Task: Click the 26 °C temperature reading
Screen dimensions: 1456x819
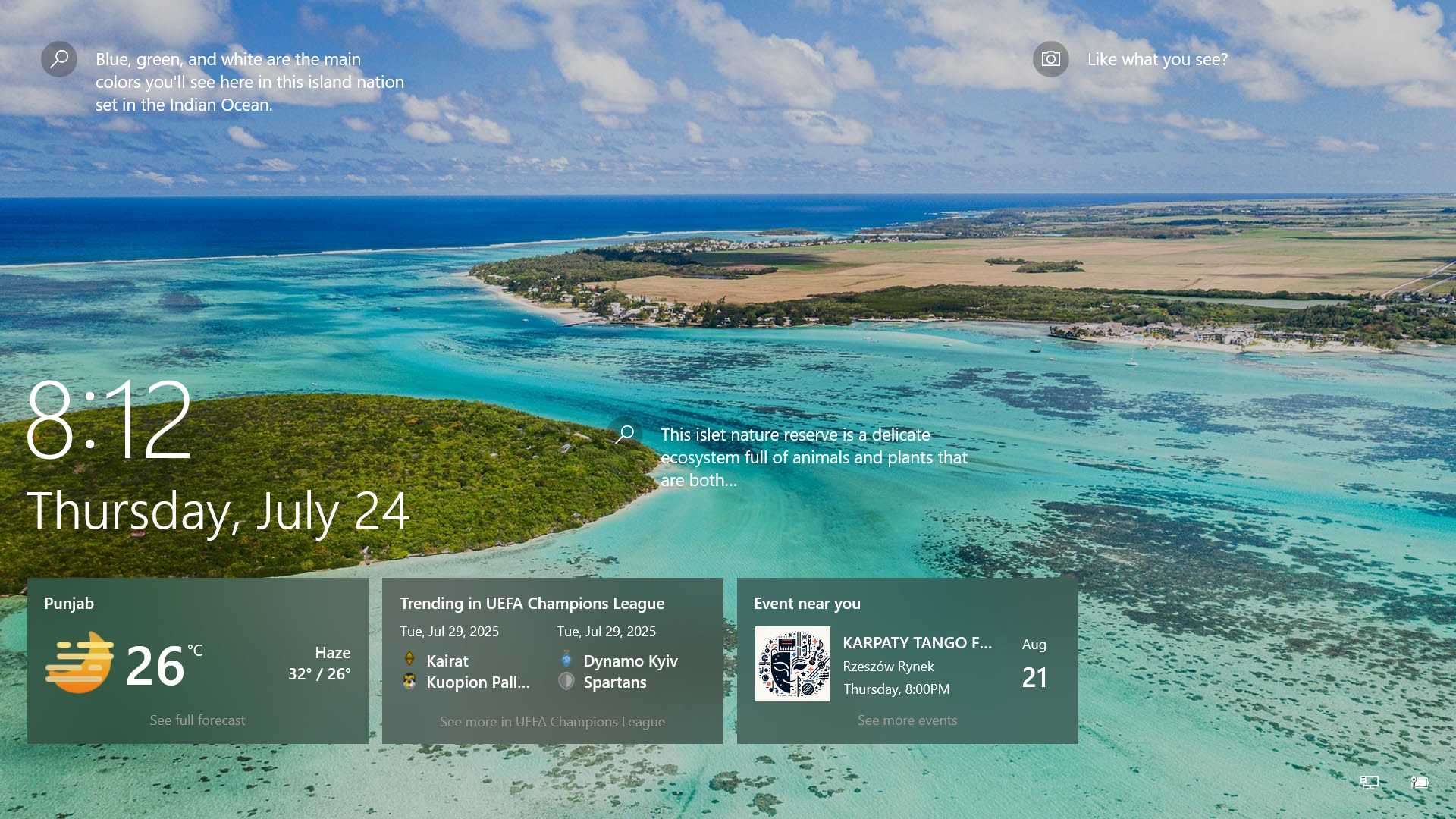Action: 164,665
